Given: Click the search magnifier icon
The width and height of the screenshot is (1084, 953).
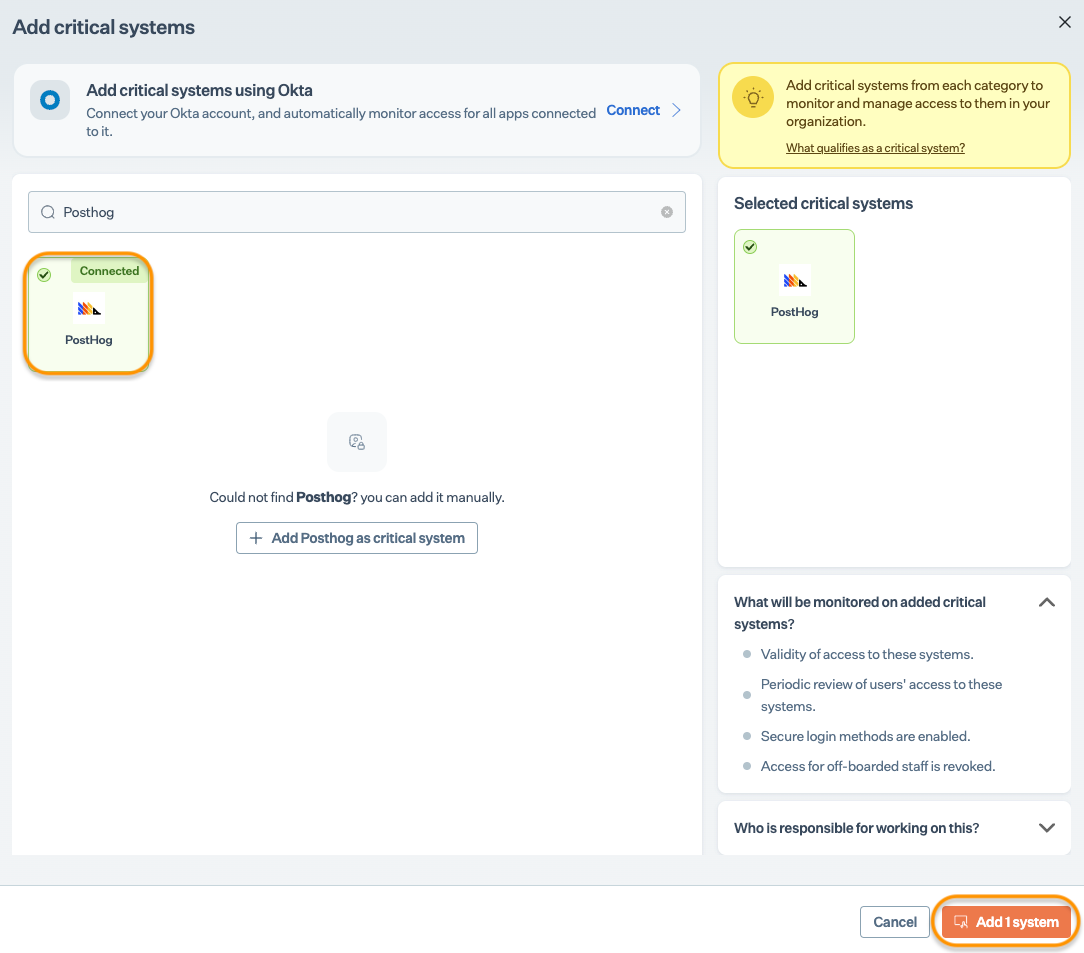Looking at the screenshot, I should [x=48, y=212].
